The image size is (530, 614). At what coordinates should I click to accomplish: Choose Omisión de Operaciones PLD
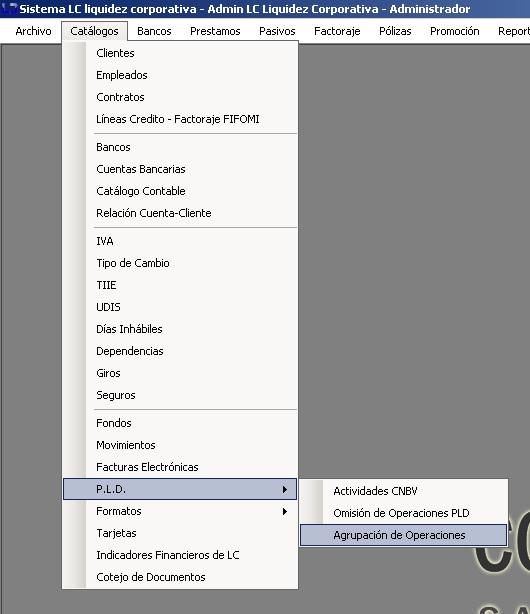click(x=403, y=513)
